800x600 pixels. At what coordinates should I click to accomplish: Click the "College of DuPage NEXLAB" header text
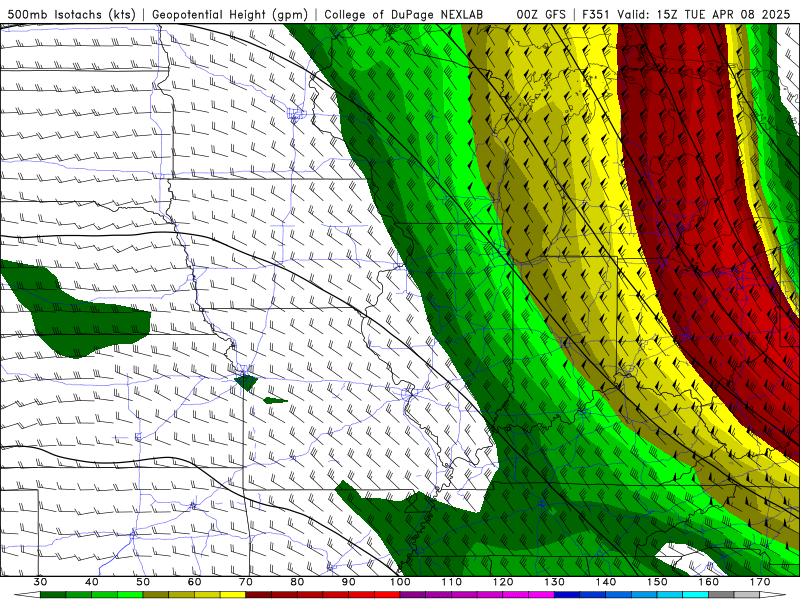click(x=403, y=14)
